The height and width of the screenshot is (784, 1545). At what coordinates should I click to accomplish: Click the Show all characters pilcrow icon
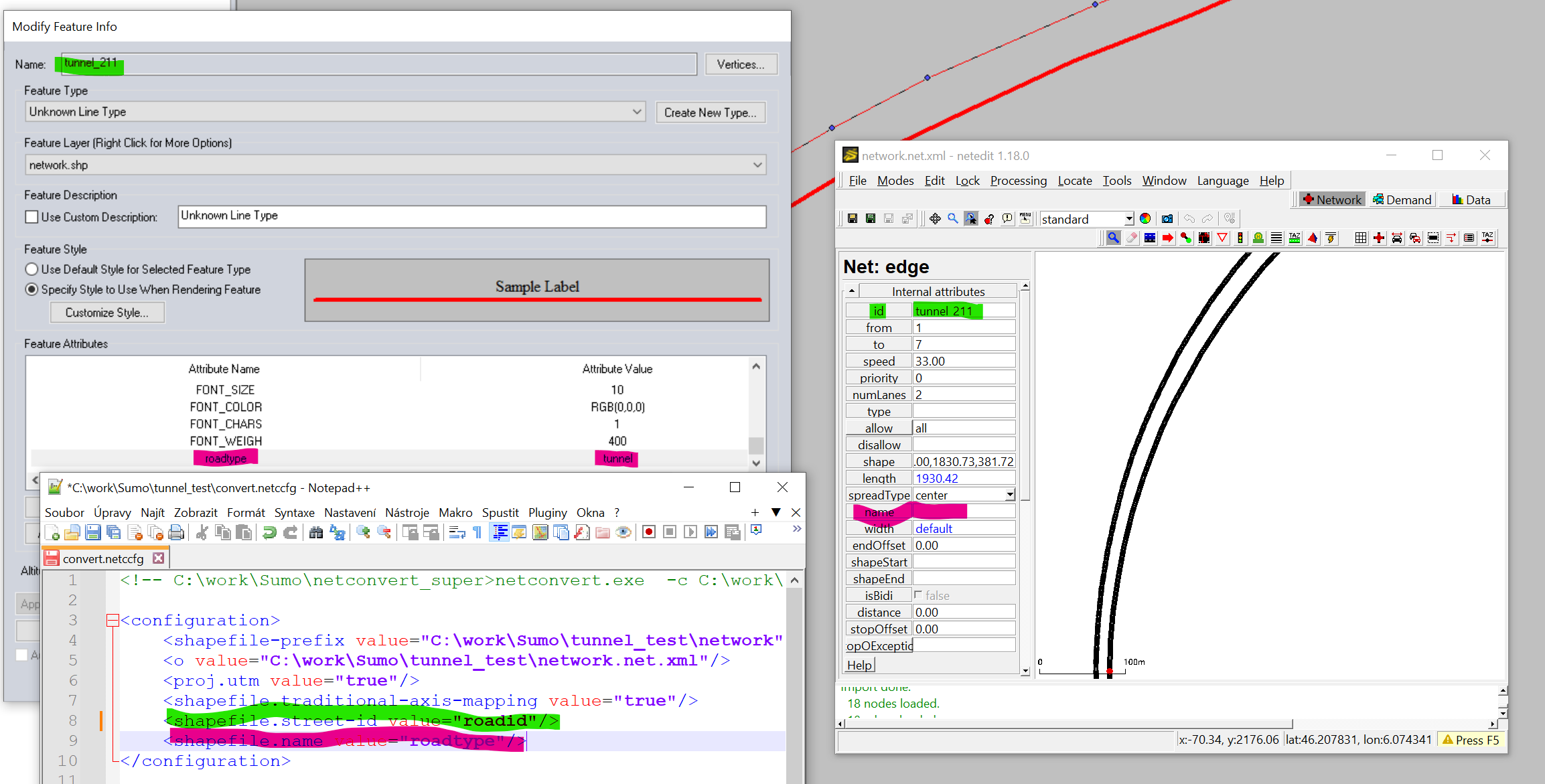(477, 532)
